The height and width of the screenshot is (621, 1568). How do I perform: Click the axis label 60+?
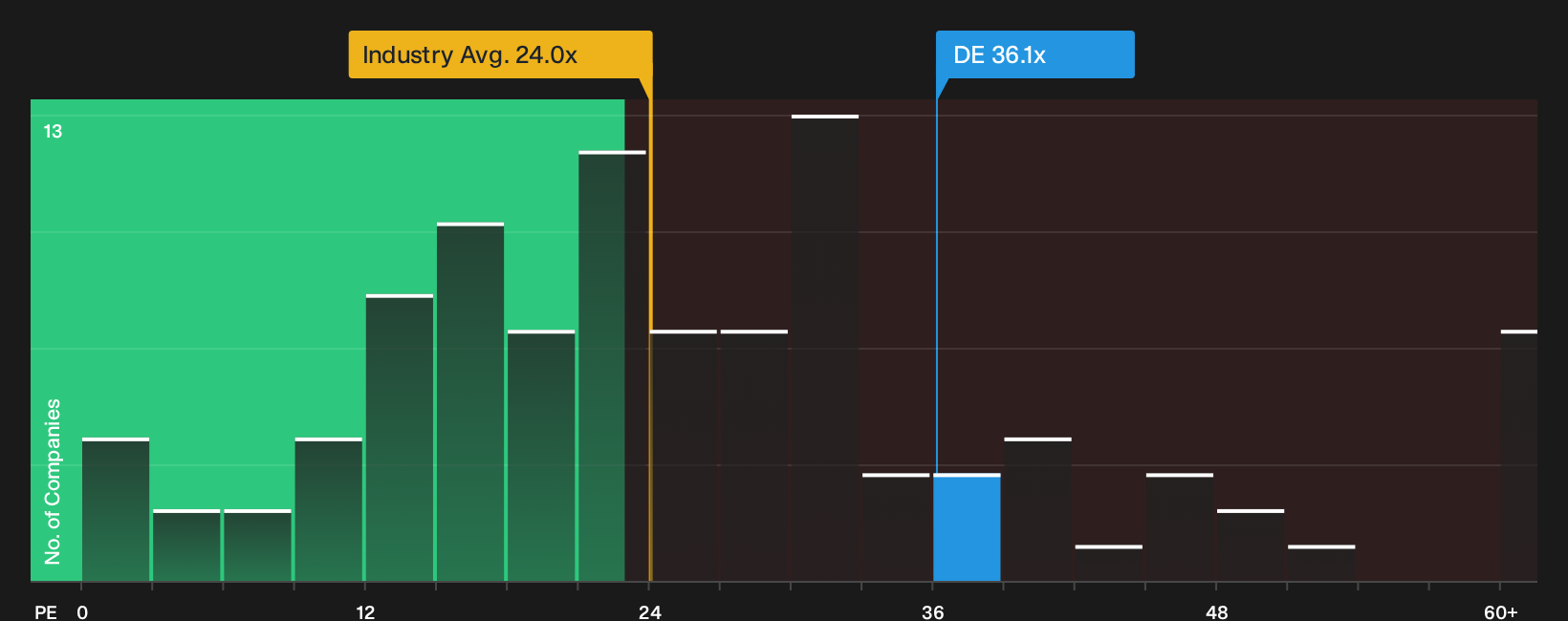(1500, 611)
